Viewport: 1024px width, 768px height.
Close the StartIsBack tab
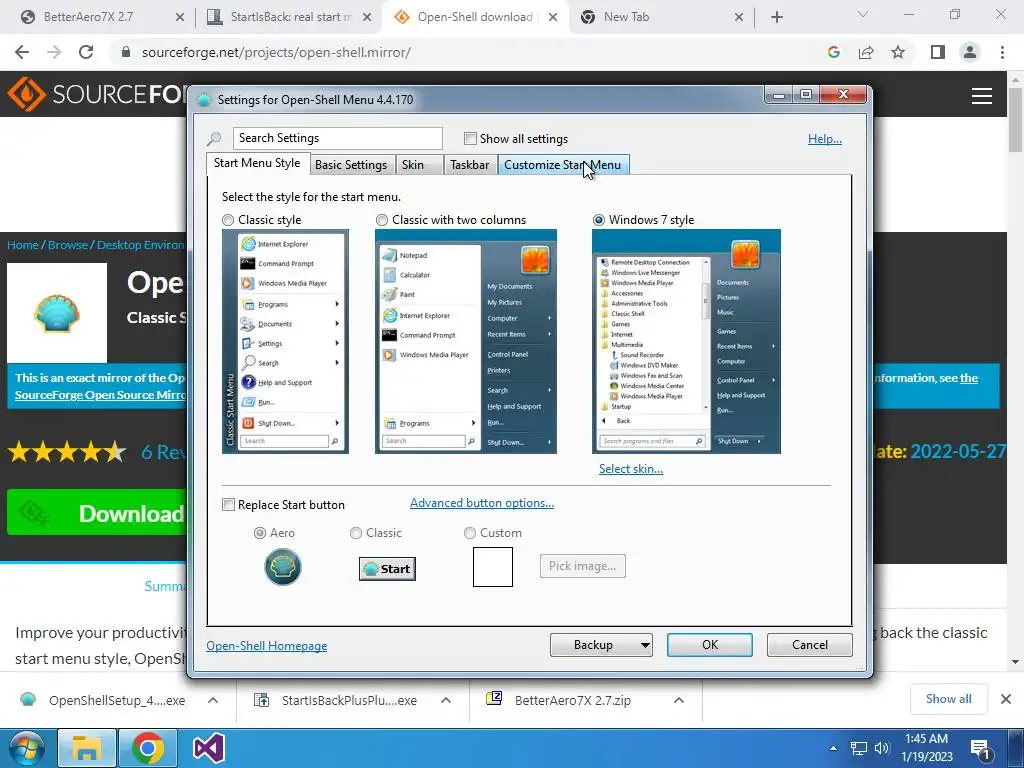[367, 18]
